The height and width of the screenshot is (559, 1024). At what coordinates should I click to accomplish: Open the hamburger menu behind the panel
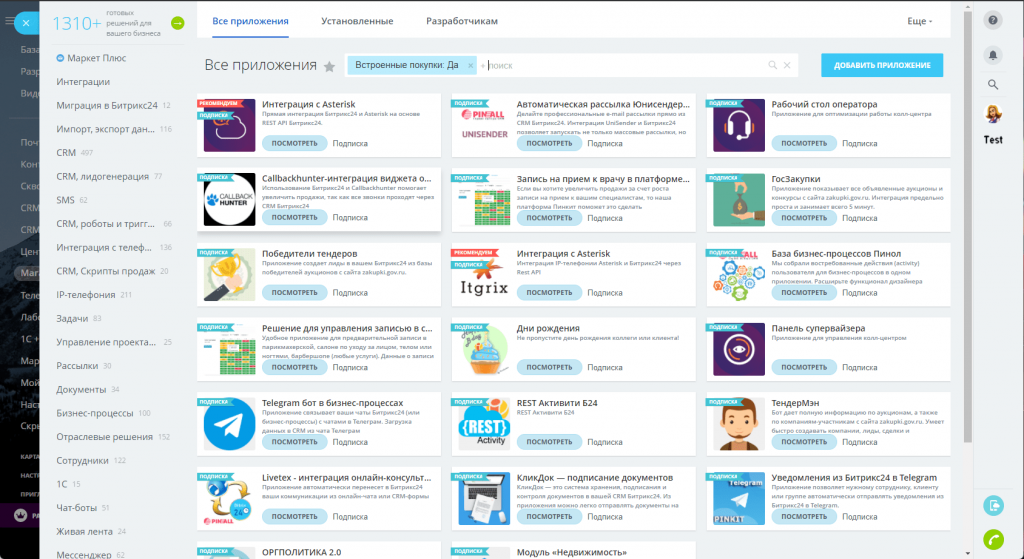pyautogui.click(x=8, y=22)
